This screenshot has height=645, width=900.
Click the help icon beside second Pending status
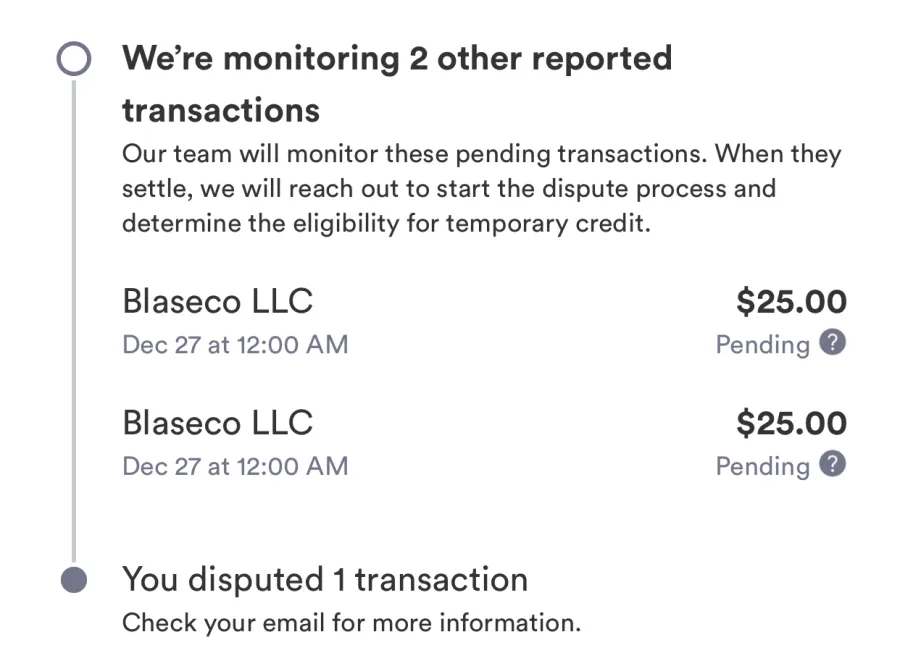click(x=832, y=464)
